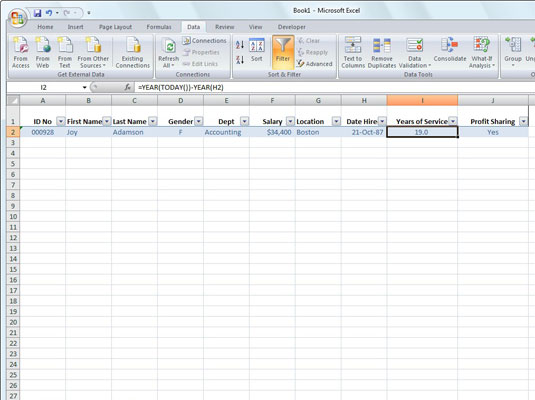Screen dimensions: 535x400
Task: Switch to the View tab
Action: click(255, 27)
